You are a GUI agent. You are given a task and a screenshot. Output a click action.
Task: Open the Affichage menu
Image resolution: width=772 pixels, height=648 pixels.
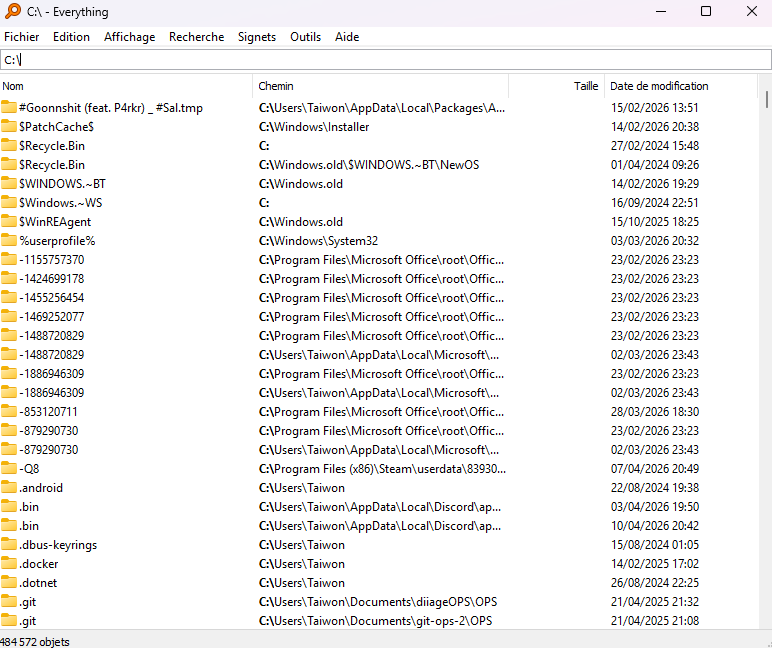coord(129,37)
